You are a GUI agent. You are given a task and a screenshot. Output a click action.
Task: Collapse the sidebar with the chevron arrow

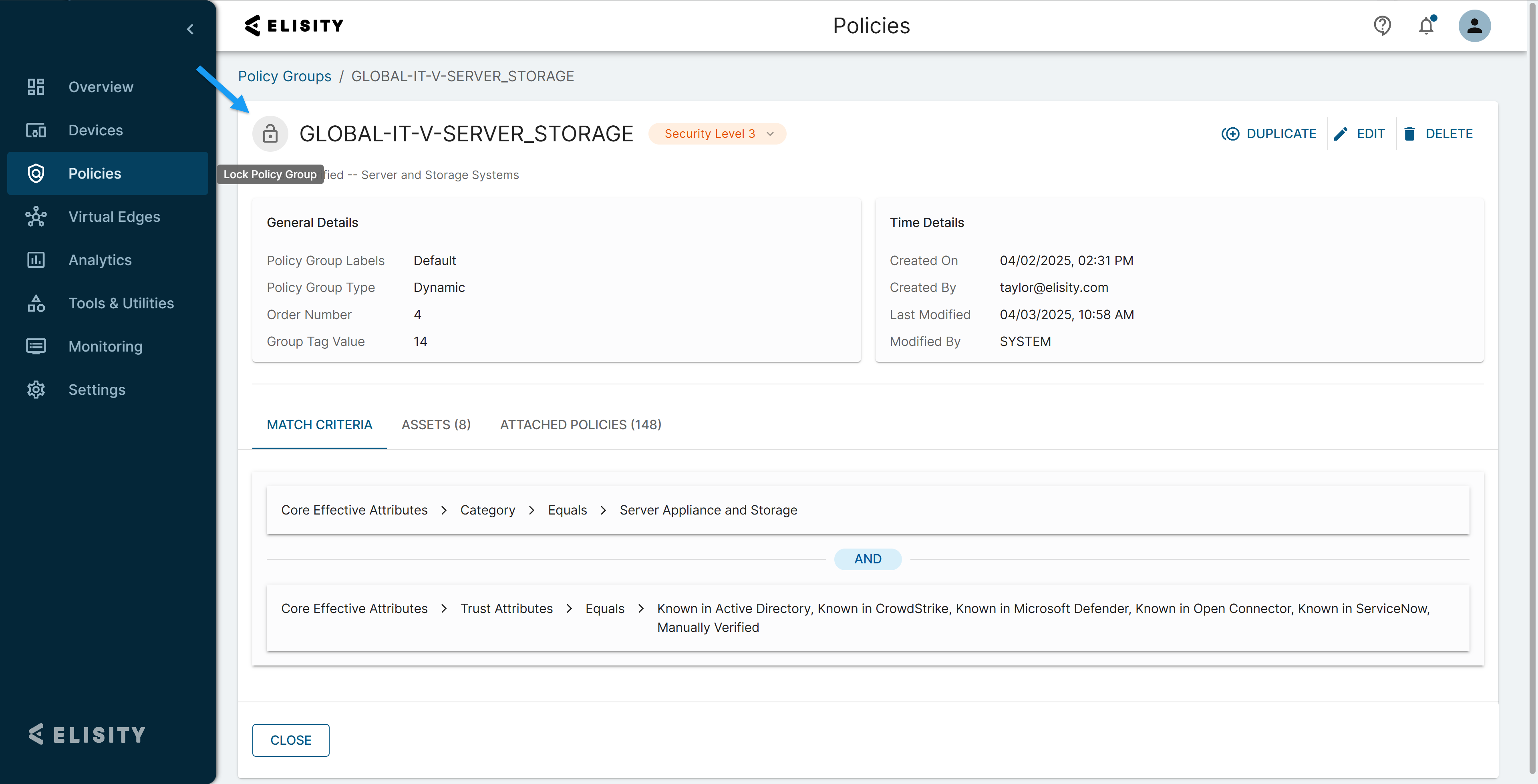coord(190,29)
